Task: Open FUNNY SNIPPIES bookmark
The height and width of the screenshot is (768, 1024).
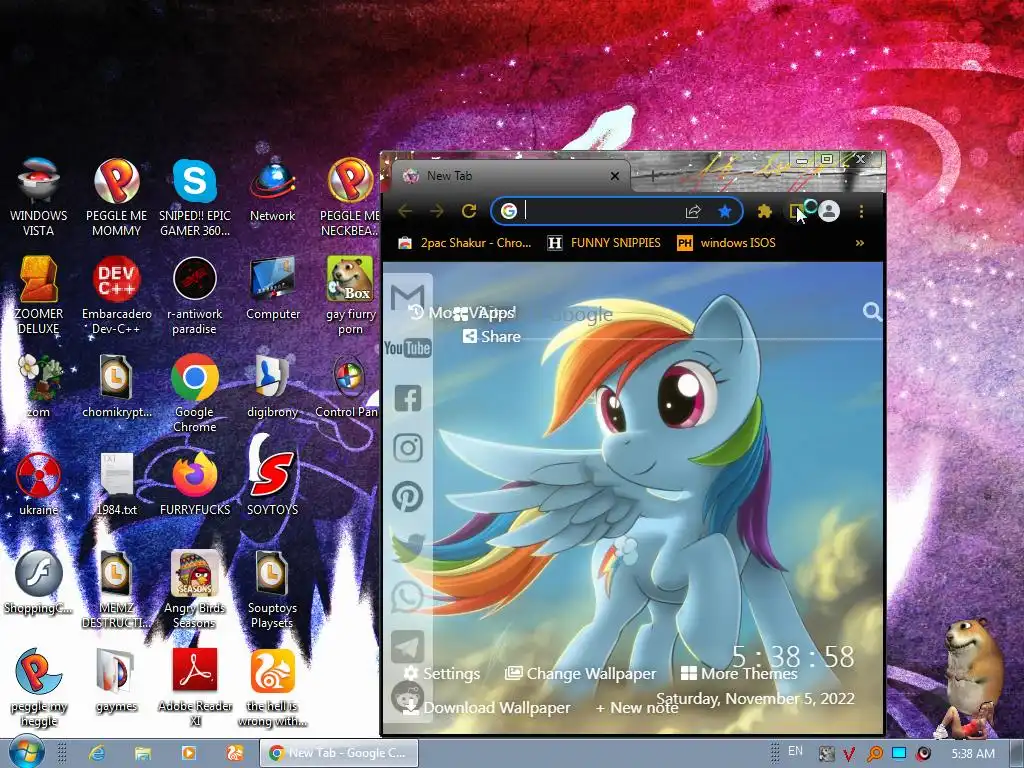Action: [x=604, y=243]
